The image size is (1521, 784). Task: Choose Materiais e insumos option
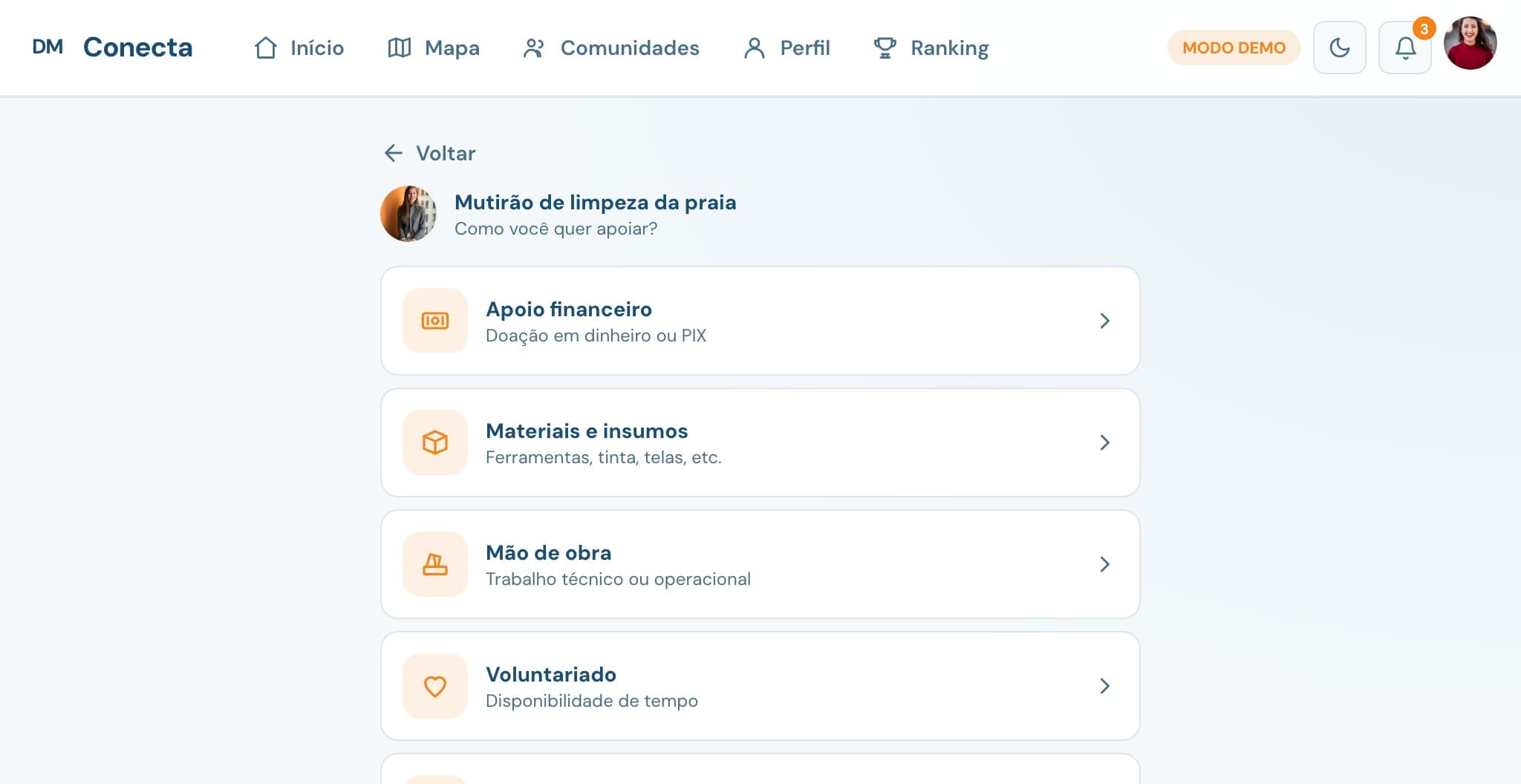[760, 442]
